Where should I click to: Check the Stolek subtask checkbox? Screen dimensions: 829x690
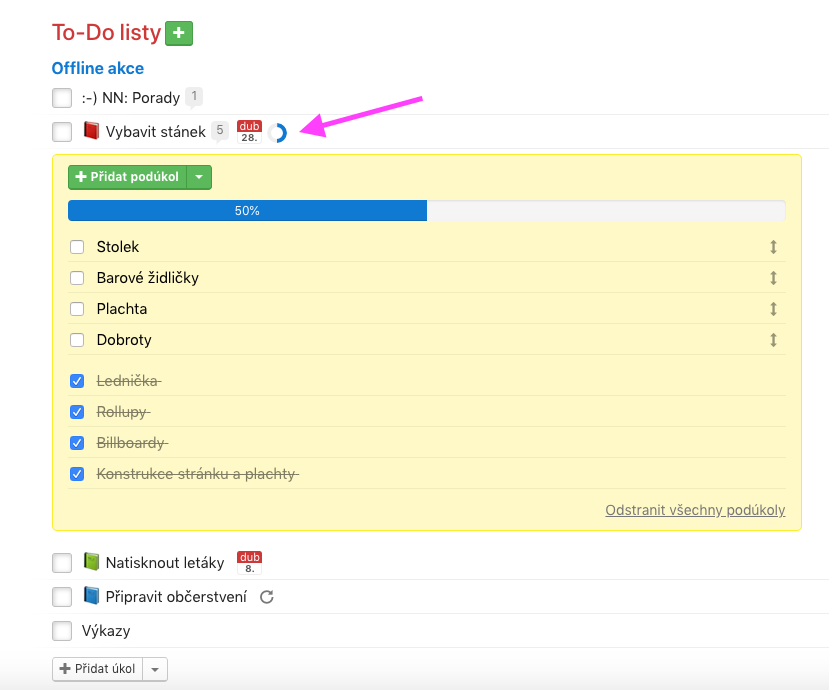click(77, 247)
